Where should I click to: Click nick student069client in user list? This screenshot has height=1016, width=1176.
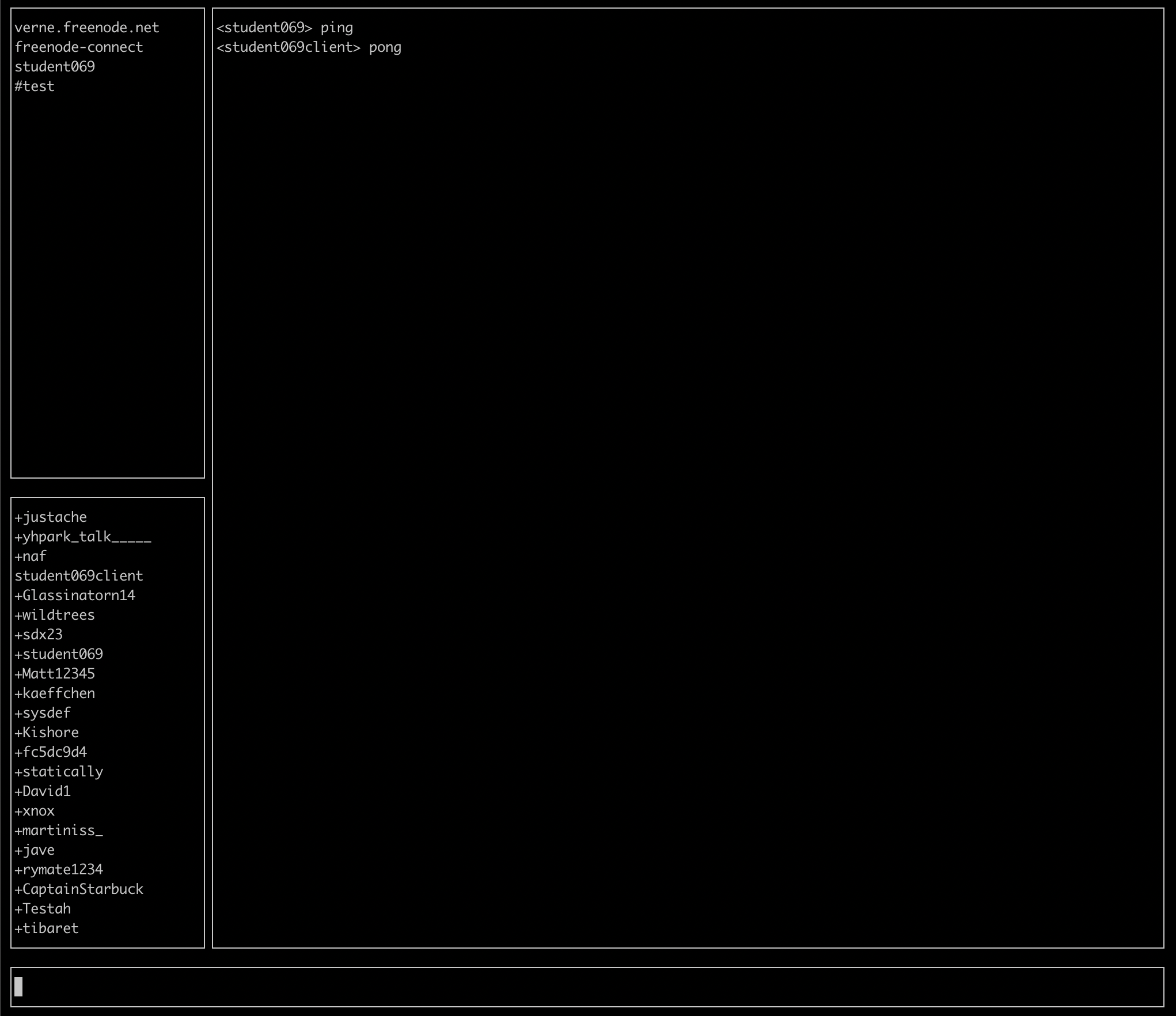pos(78,576)
